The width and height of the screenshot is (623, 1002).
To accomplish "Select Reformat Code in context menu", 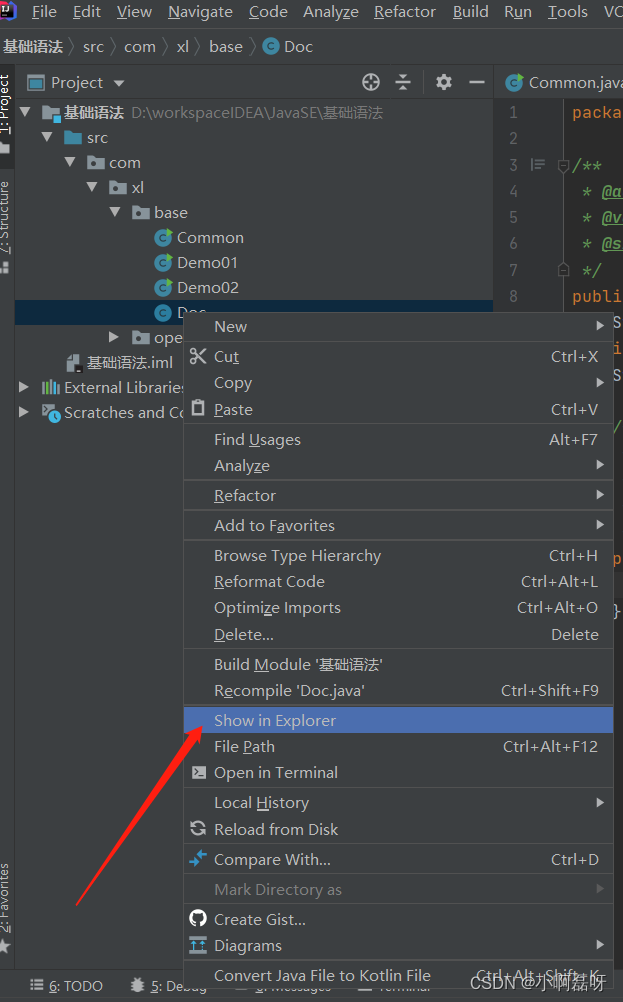I will (398, 582).
